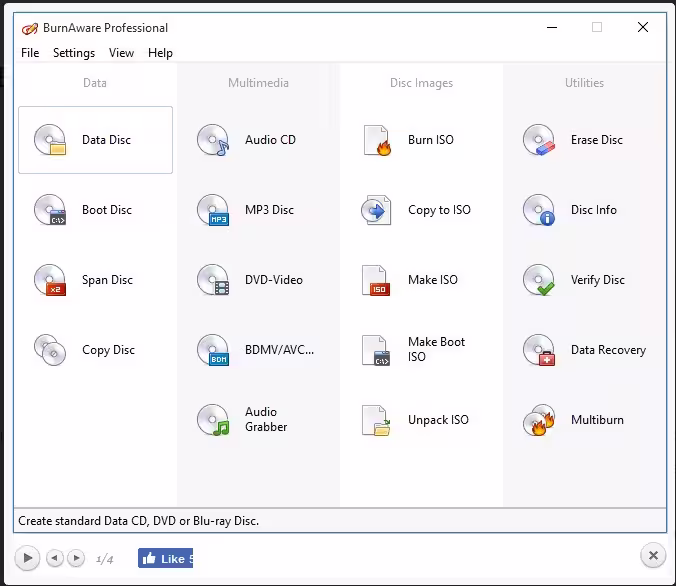Click the Data category heading

(95, 83)
